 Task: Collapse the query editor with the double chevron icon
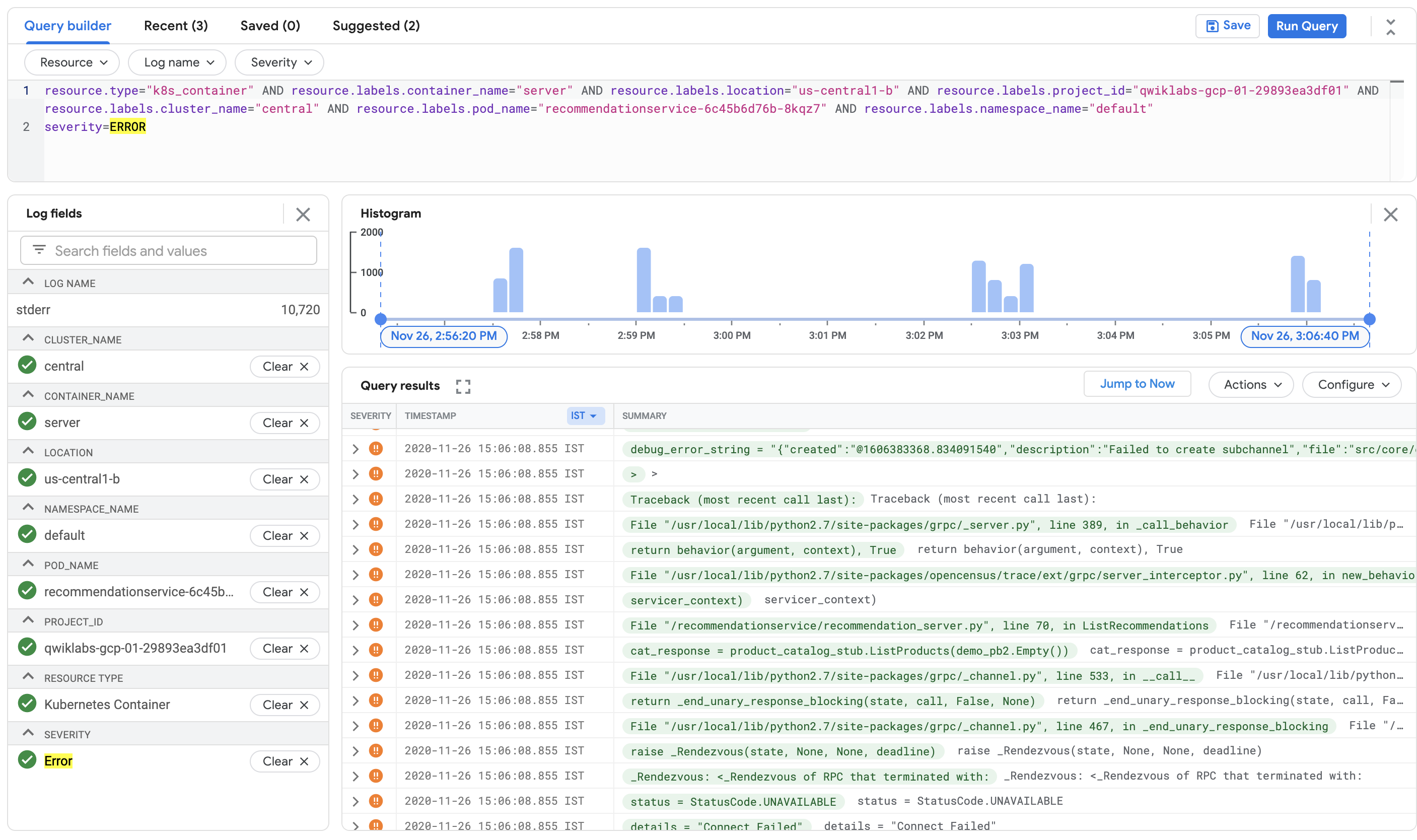tap(1390, 27)
